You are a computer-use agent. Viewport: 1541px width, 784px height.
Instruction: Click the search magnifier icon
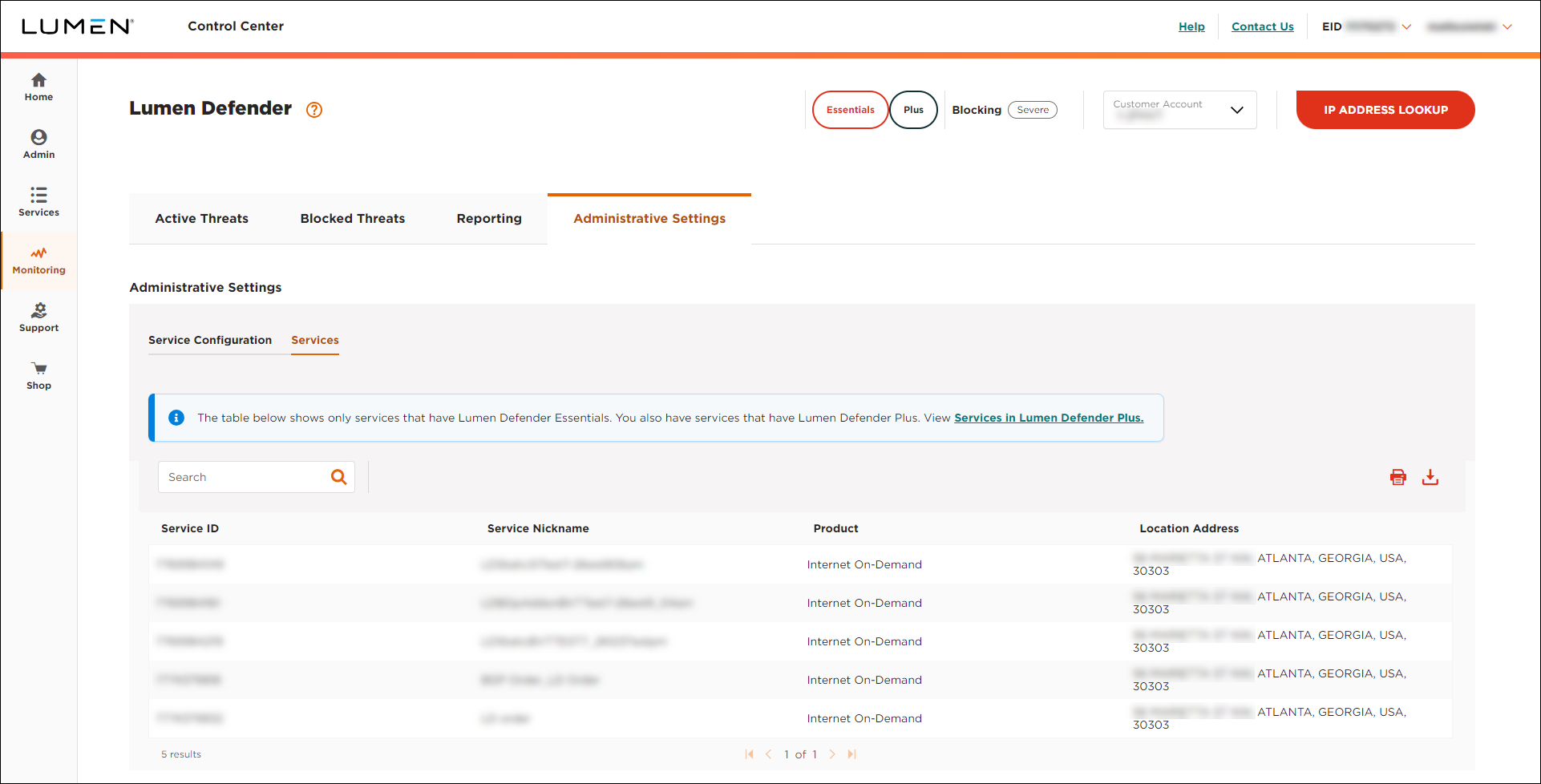(339, 477)
